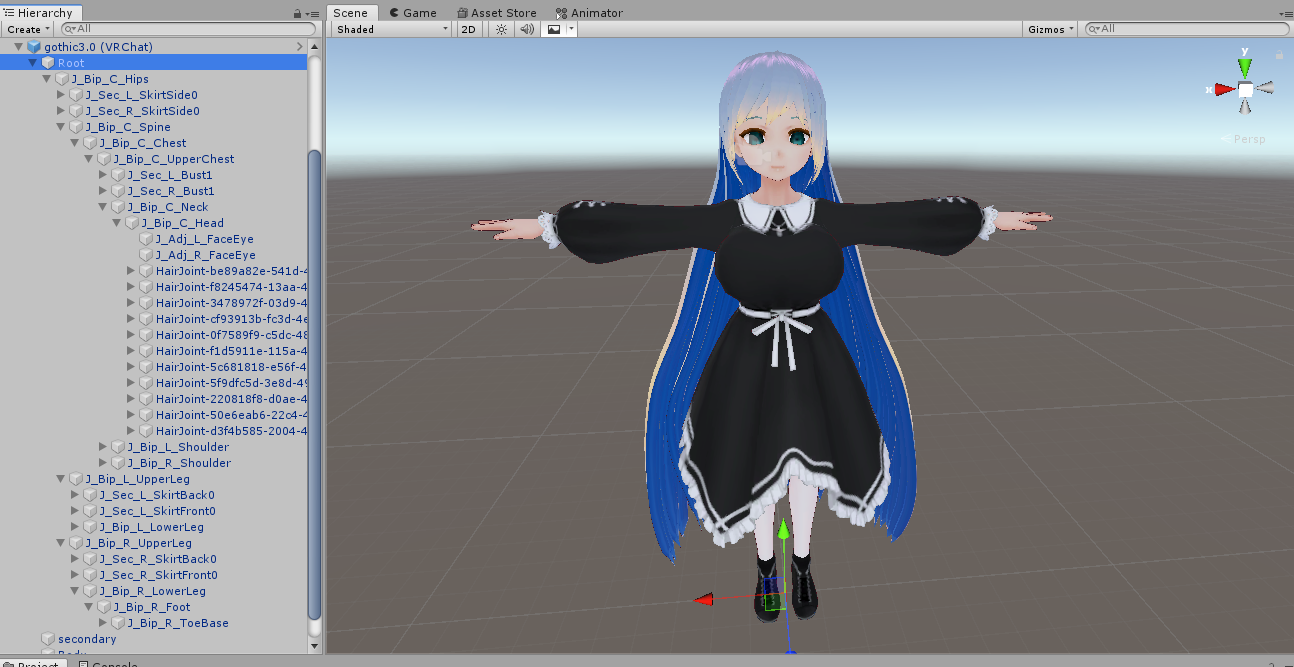Open Create dropdown in Hierarchy
The image size is (1294, 667).
tap(27, 29)
